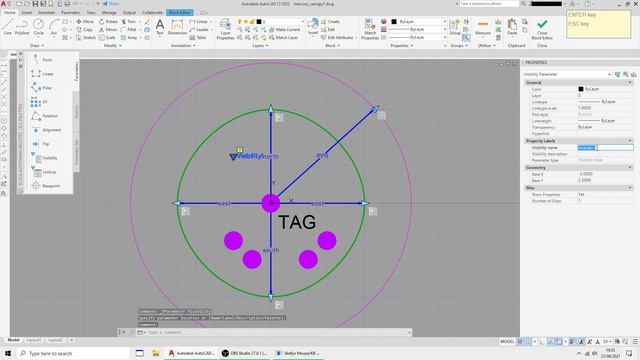Click the Group tool
The width and height of the screenshot is (640, 360).
[455, 27]
